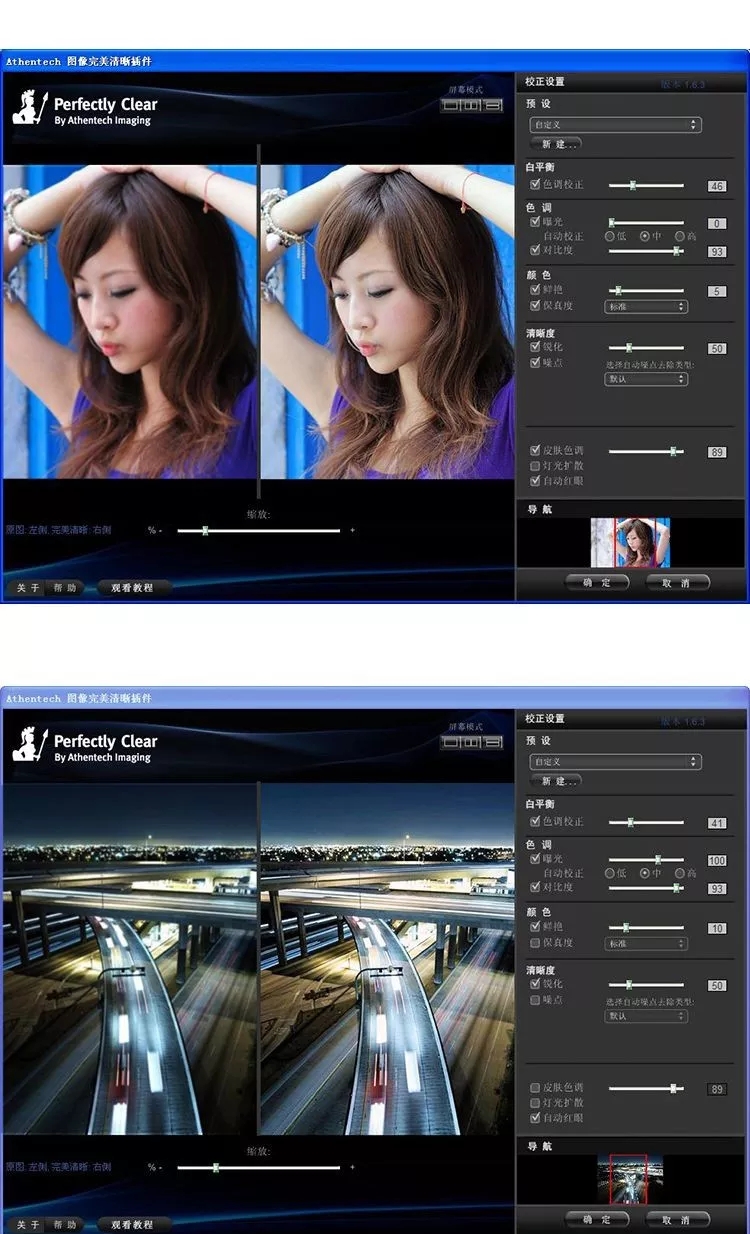
Task: Enable 皮肤色调 checkbox in highway window
Action: (x=535, y=1088)
